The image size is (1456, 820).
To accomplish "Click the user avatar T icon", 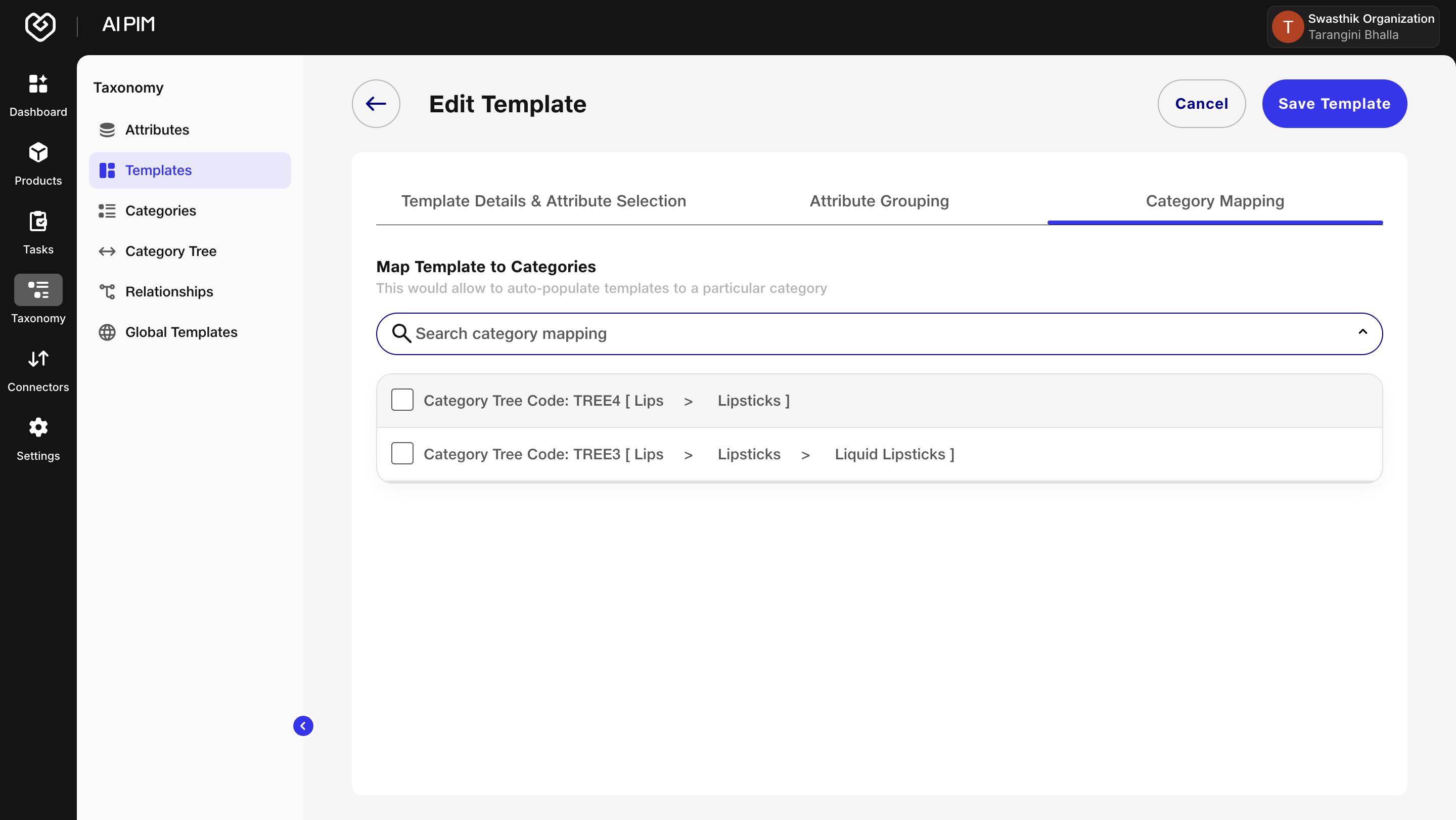I will (1288, 27).
